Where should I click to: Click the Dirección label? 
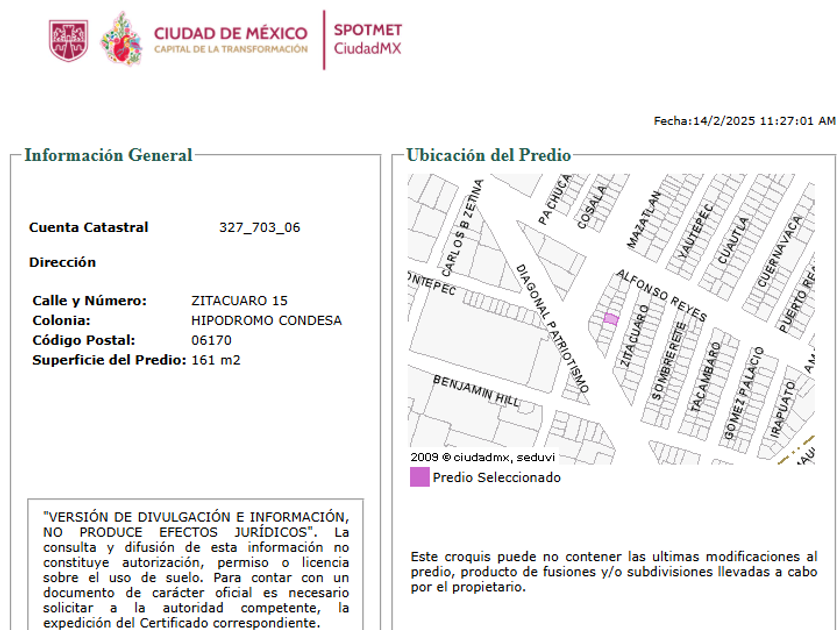62,262
